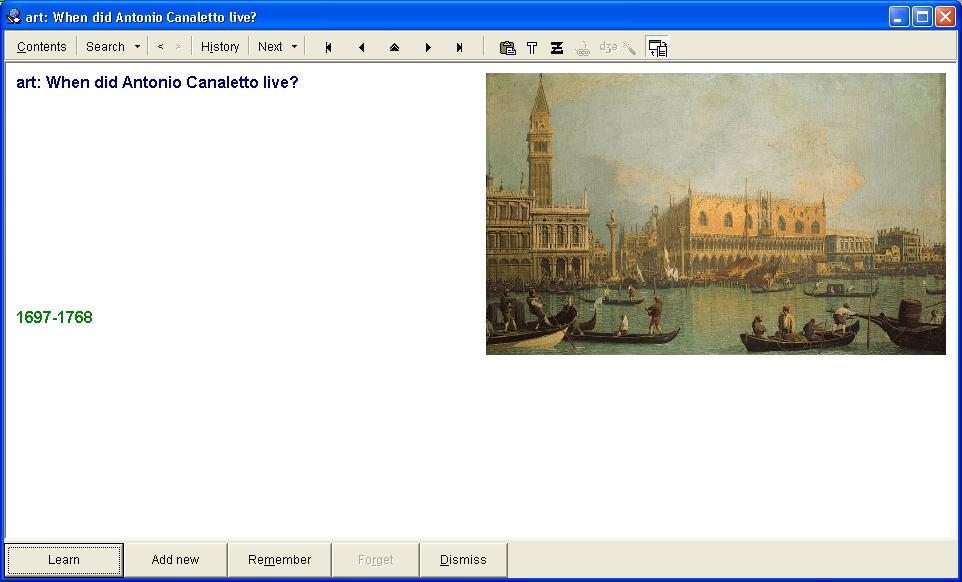Image resolution: width=962 pixels, height=582 pixels.
Task: Expand the Next dropdown arrow
Action: coord(294,47)
